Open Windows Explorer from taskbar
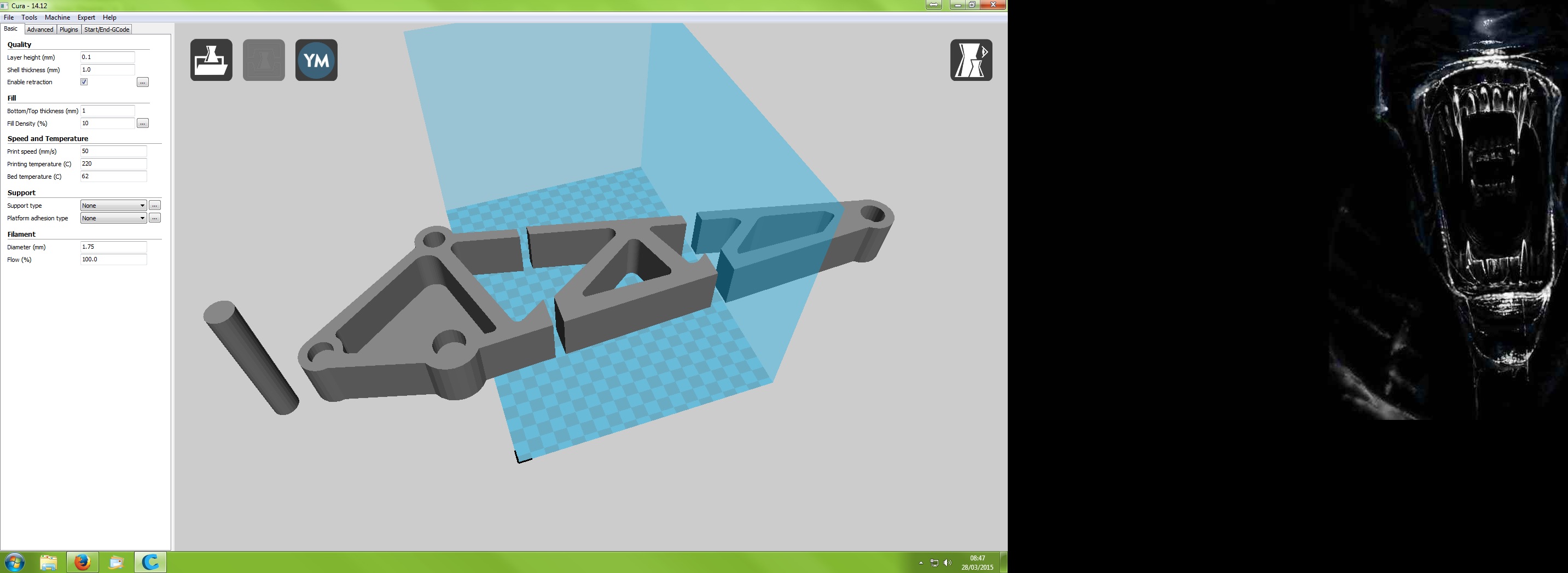 tap(49, 562)
